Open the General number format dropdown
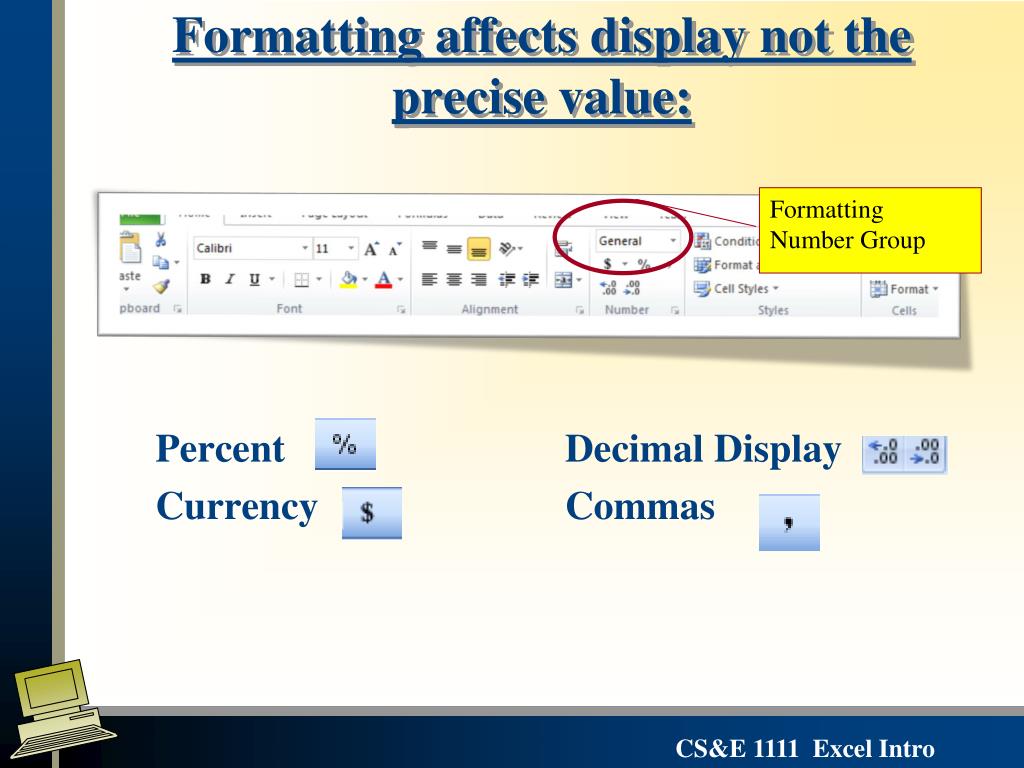This screenshot has height=768, width=1024. point(673,241)
